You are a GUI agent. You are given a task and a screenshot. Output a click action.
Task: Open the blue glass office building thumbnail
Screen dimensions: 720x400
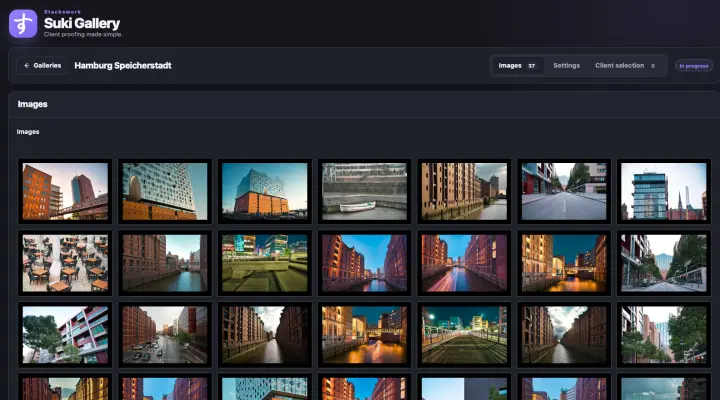click(x=664, y=192)
